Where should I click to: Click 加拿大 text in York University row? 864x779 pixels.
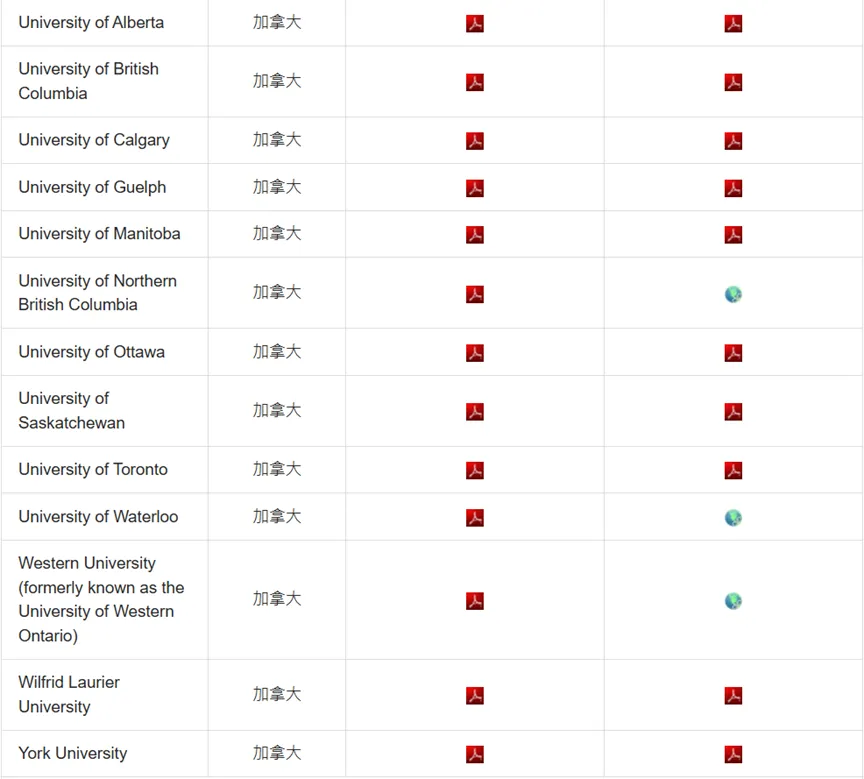(x=277, y=753)
